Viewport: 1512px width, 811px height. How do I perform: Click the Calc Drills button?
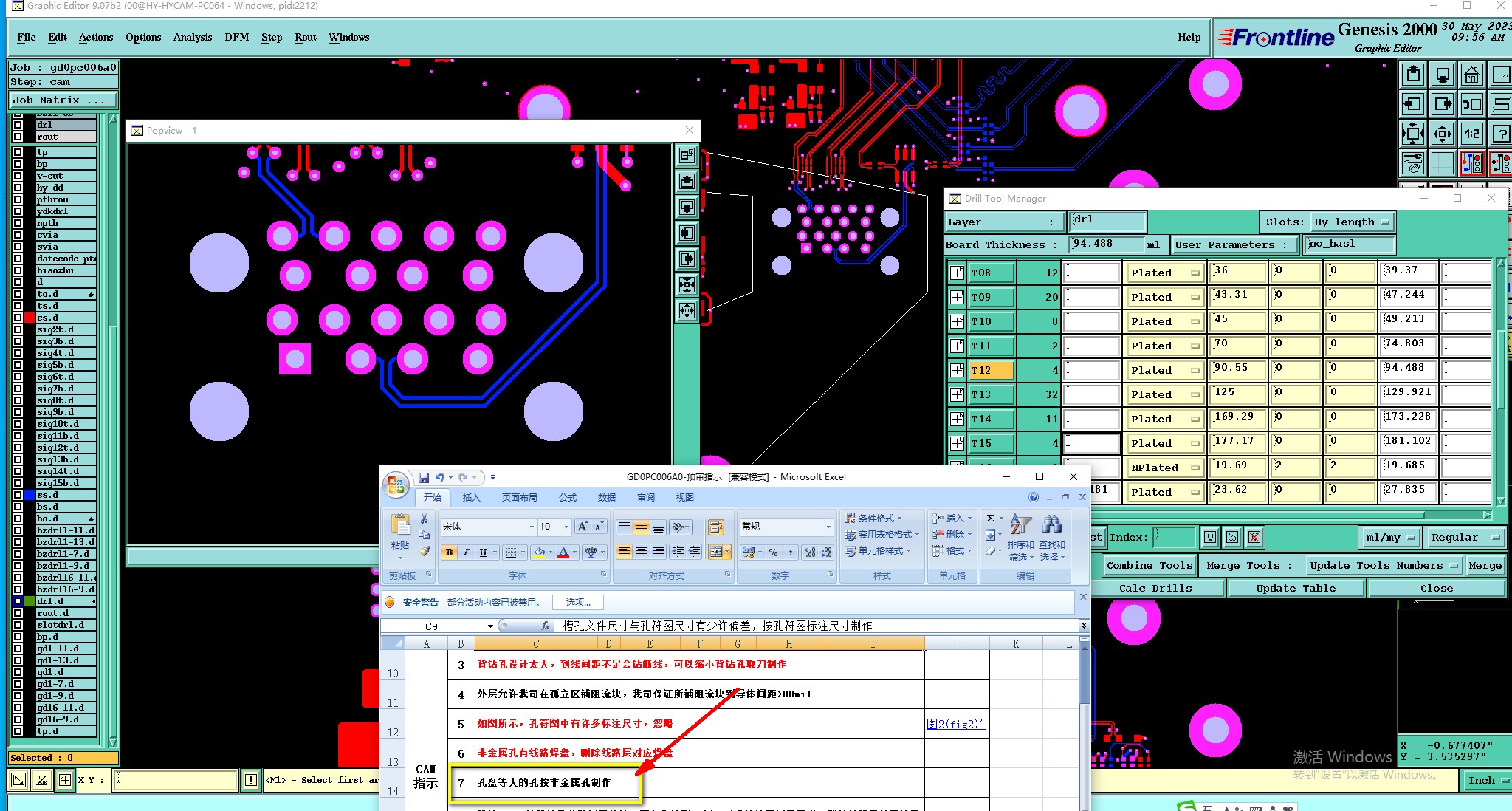click(x=1155, y=588)
